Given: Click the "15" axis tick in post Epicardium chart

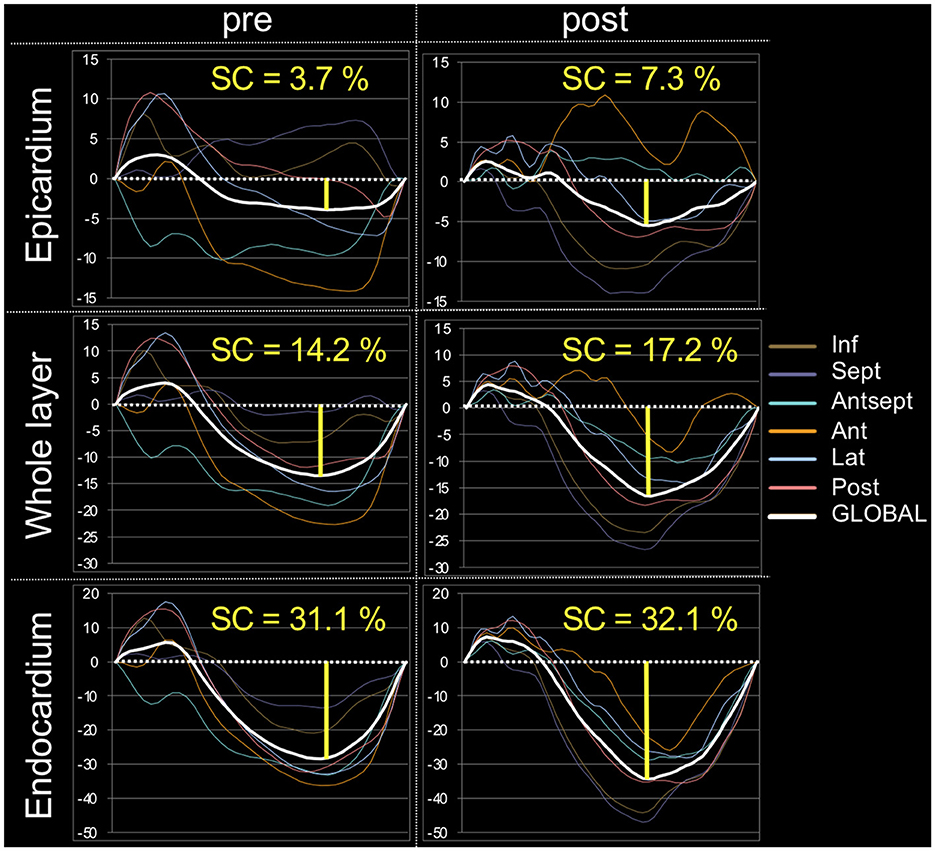Looking at the screenshot, I should click(440, 63).
